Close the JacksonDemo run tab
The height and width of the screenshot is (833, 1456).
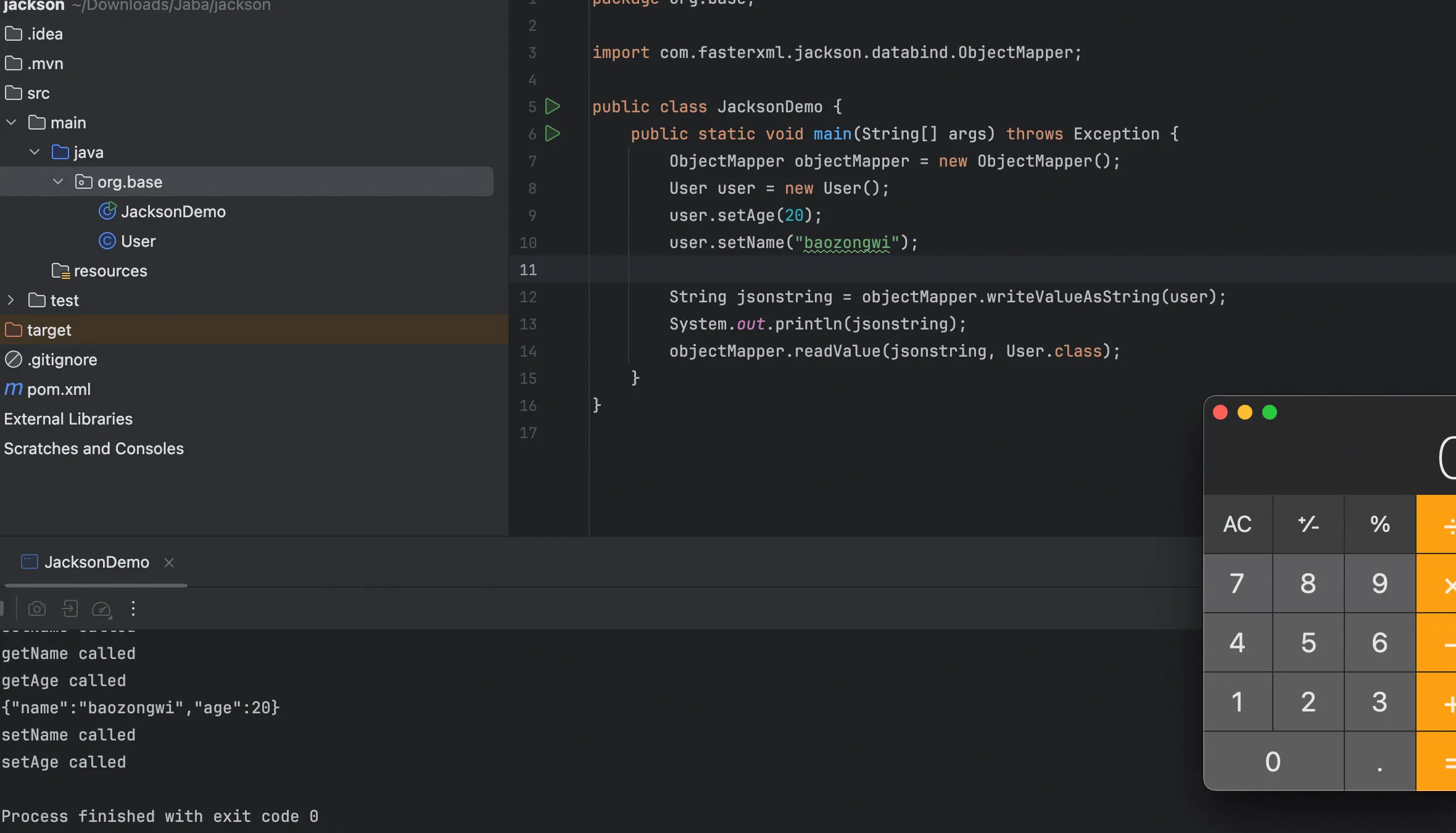169,563
